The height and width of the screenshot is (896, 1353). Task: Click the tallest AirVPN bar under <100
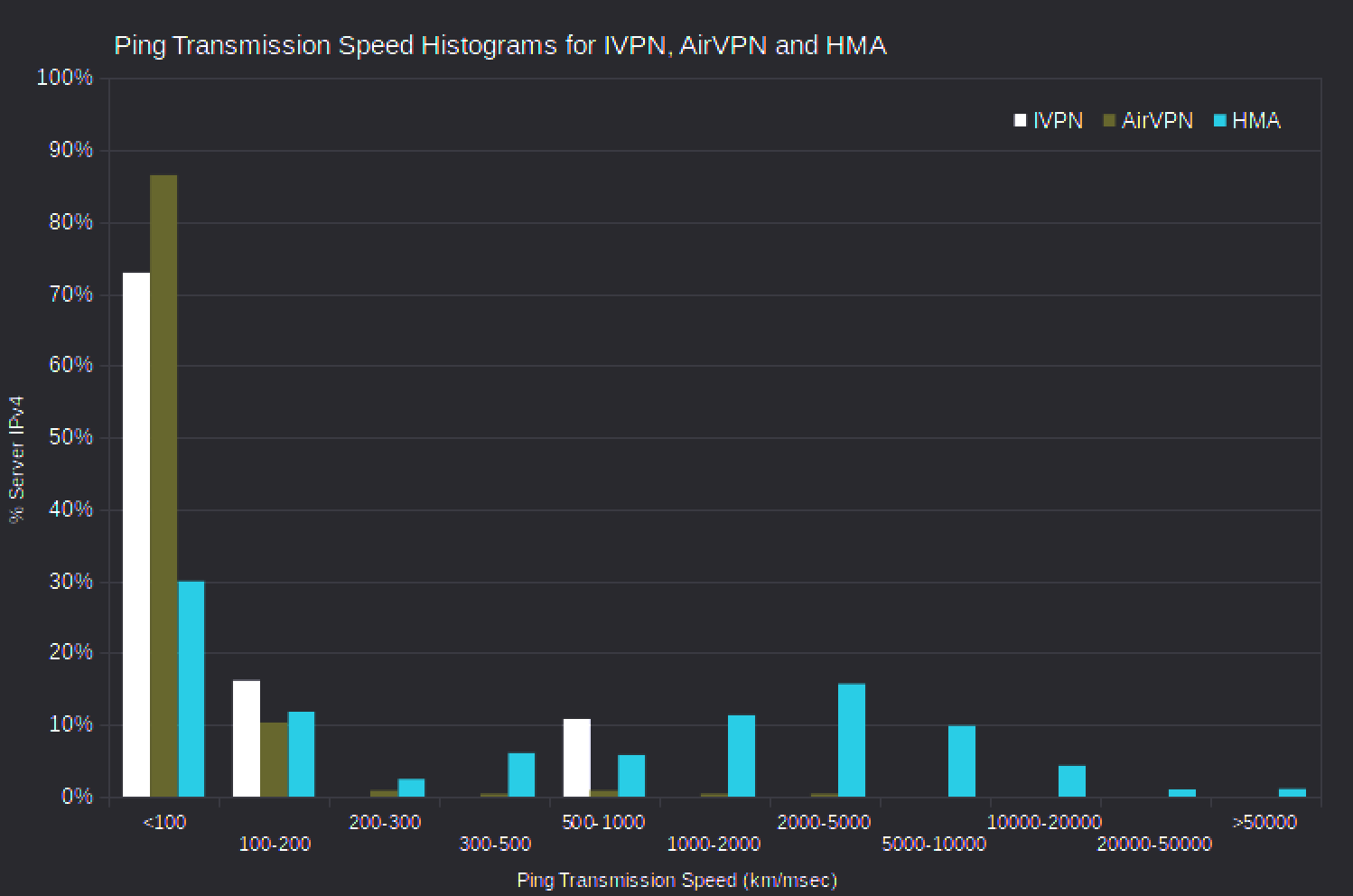pyautogui.click(x=163, y=486)
